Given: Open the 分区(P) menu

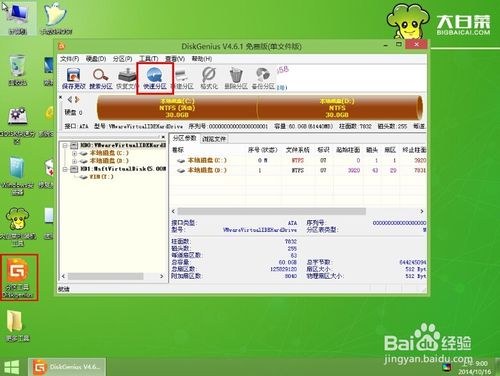Looking at the screenshot, I should (x=122, y=59).
